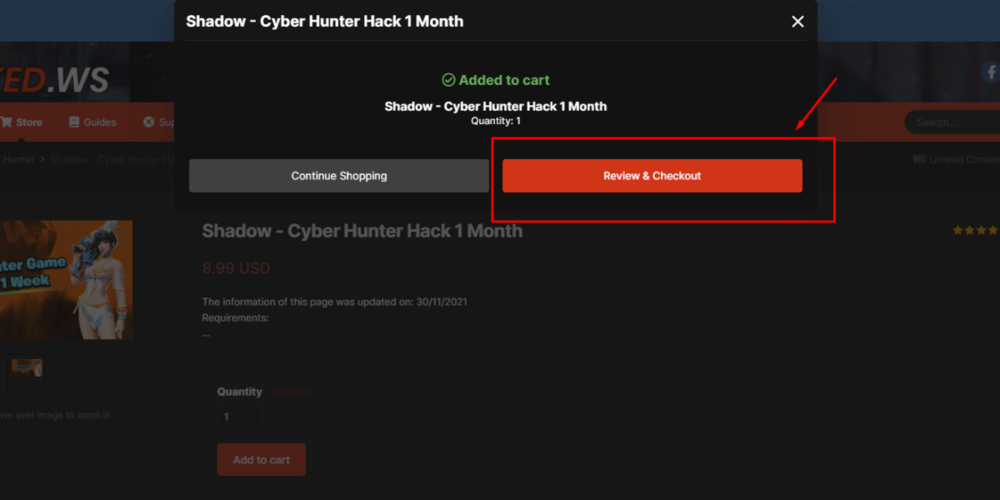This screenshot has width=1000, height=500.
Task: Click the gold star rating
Action: point(974,231)
